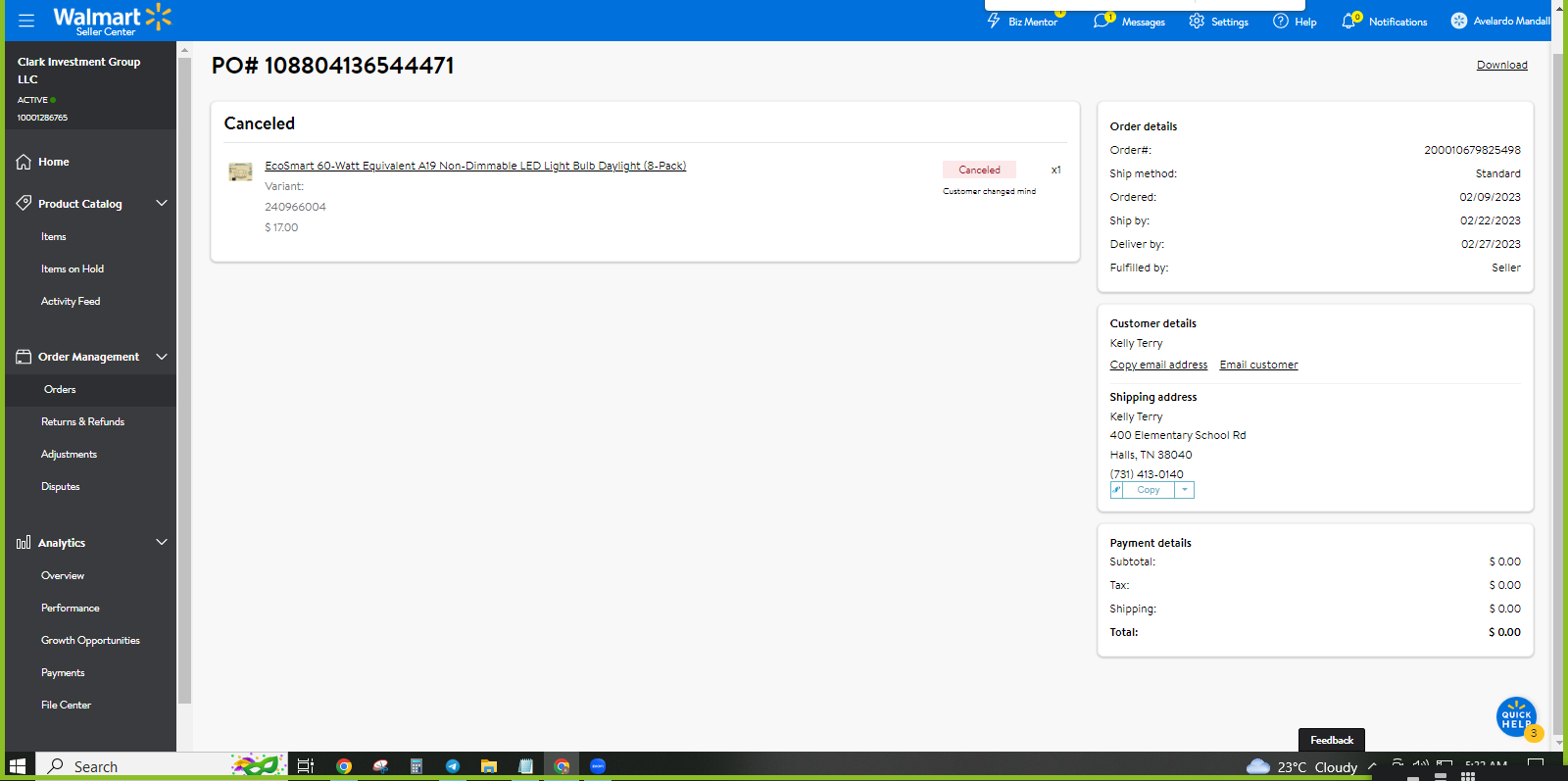
Task: Open Snipping Tool from the taskbar
Action: [x=380, y=766]
